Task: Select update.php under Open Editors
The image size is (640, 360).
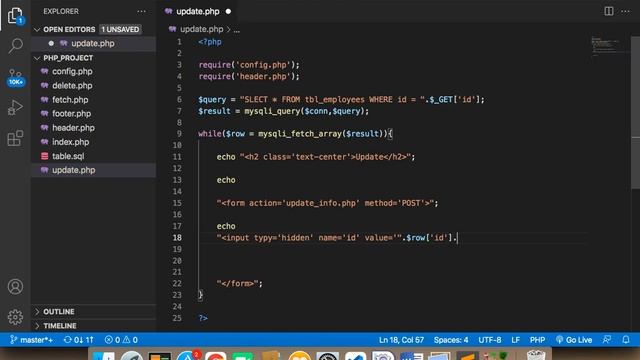Action: 93,43
